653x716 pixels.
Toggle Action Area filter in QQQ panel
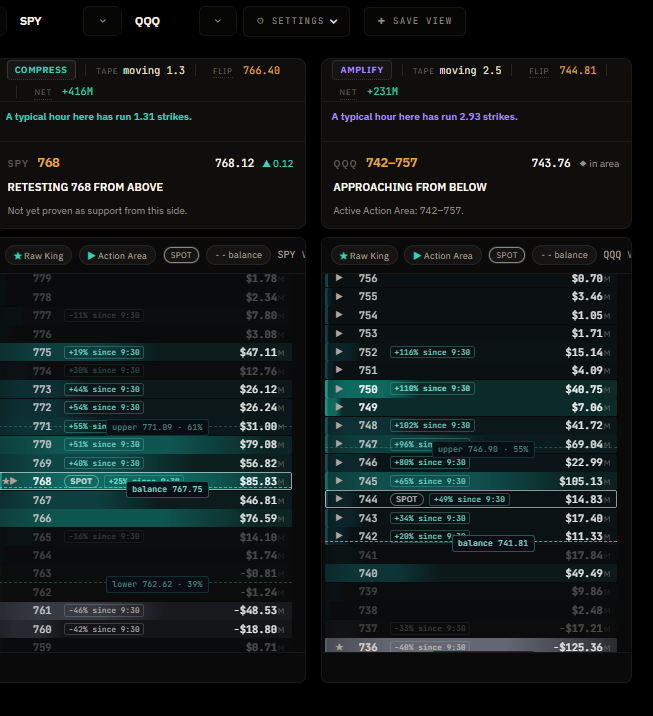pyautogui.click(x=443, y=256)
